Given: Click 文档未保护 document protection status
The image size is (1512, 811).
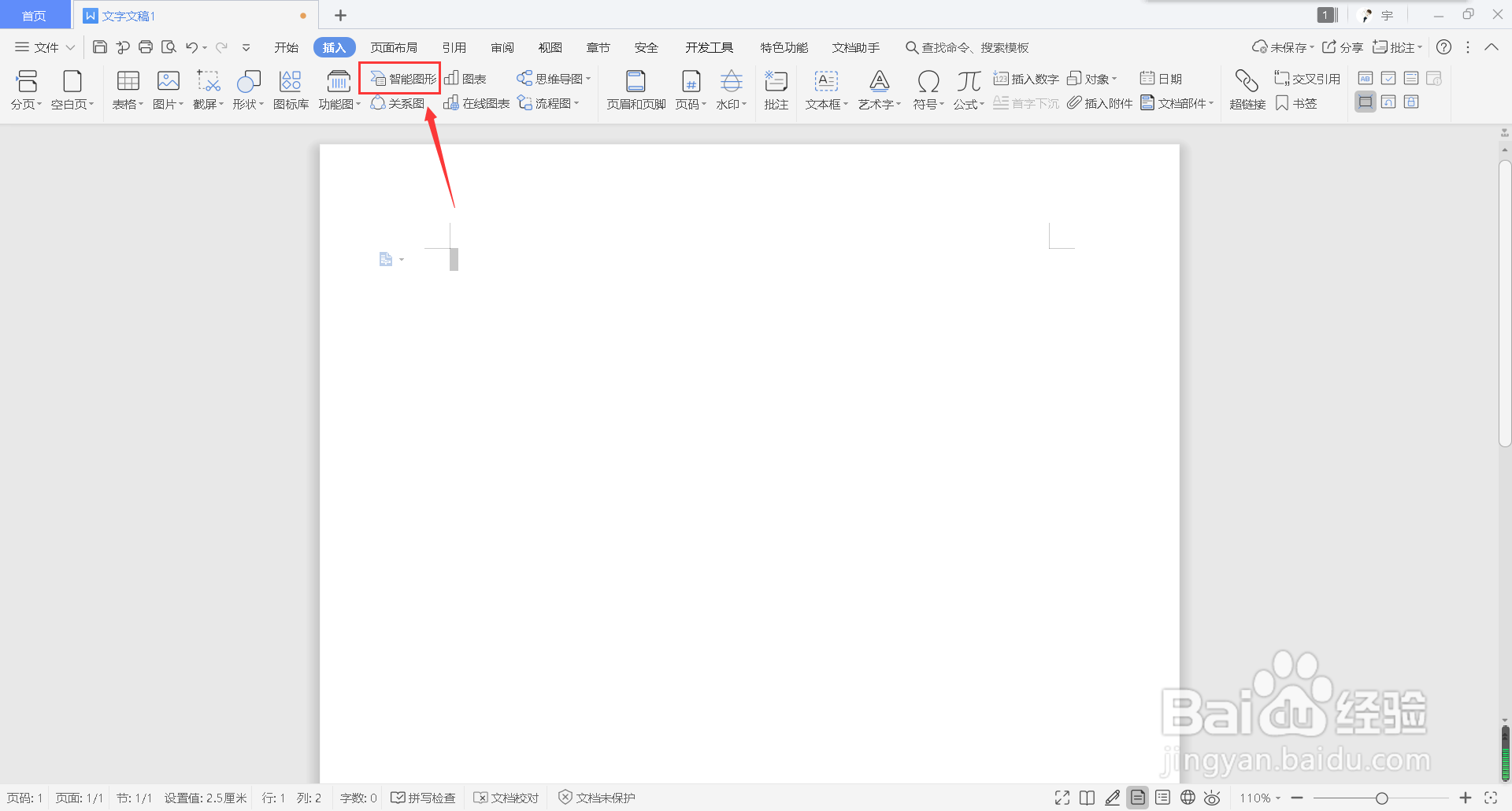Looking at the screenshot, I should coord(597,798).
